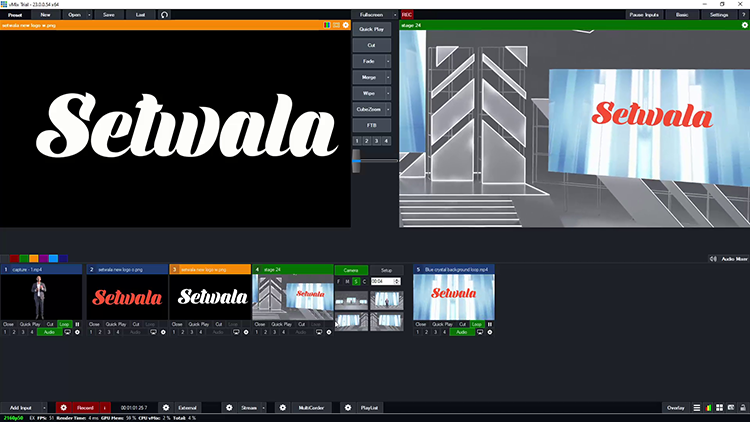Open gear settings for Blue crystal background input

[490, 331]
